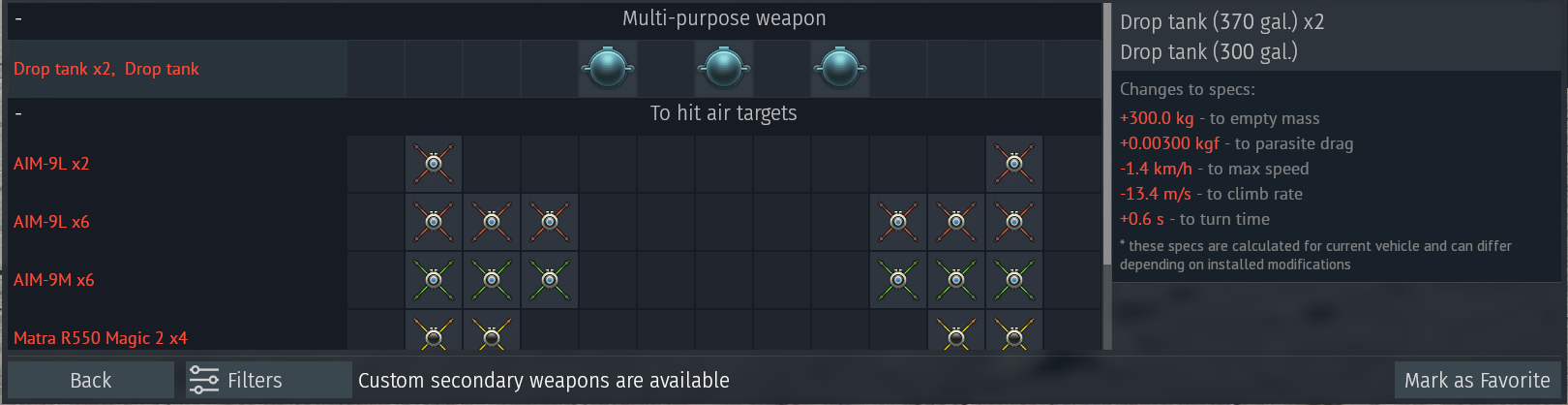Screen dimensions: 1568x405
Task: Click first AIM-9L x2 missile icon
Action: pos(434,164)
